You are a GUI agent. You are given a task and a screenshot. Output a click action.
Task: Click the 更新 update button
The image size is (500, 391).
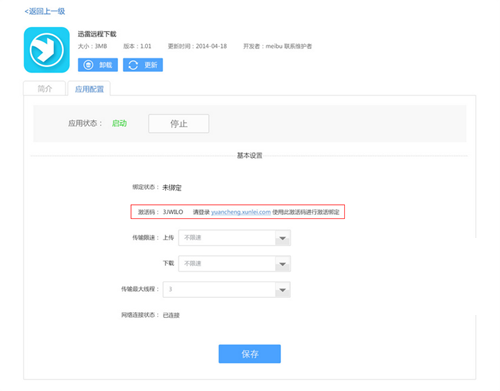point(143,65)
